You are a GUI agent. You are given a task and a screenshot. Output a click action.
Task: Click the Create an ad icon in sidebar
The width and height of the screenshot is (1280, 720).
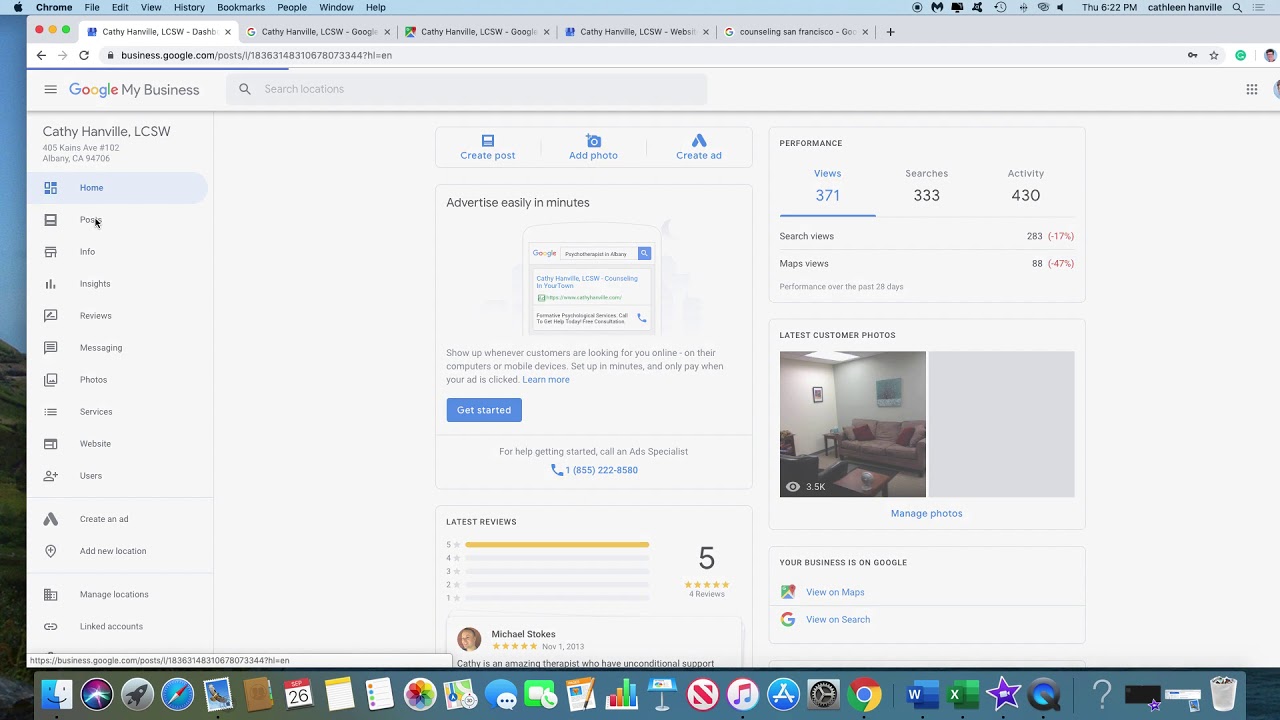50,519
